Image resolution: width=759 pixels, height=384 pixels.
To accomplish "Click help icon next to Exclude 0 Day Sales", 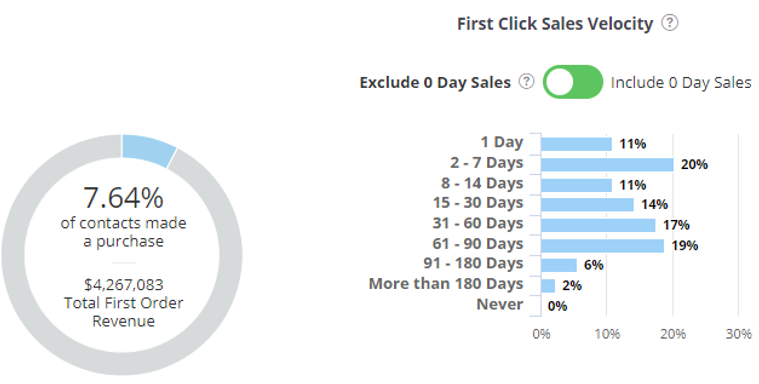I will tap(527, 81).
